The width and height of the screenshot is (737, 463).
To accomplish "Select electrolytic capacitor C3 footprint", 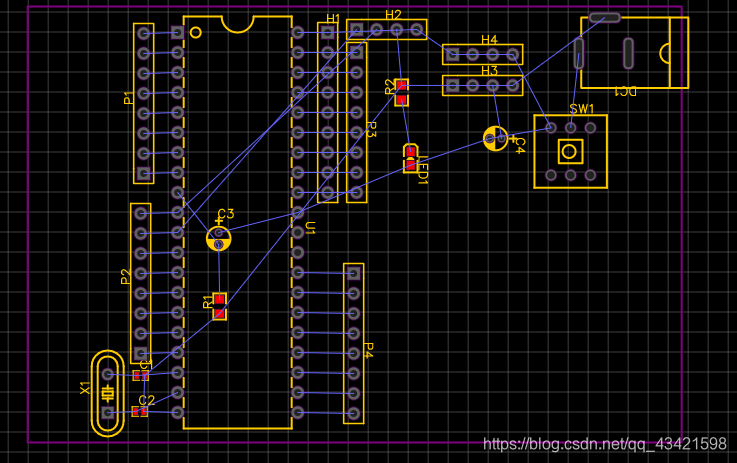I will (x=219, y=238).
